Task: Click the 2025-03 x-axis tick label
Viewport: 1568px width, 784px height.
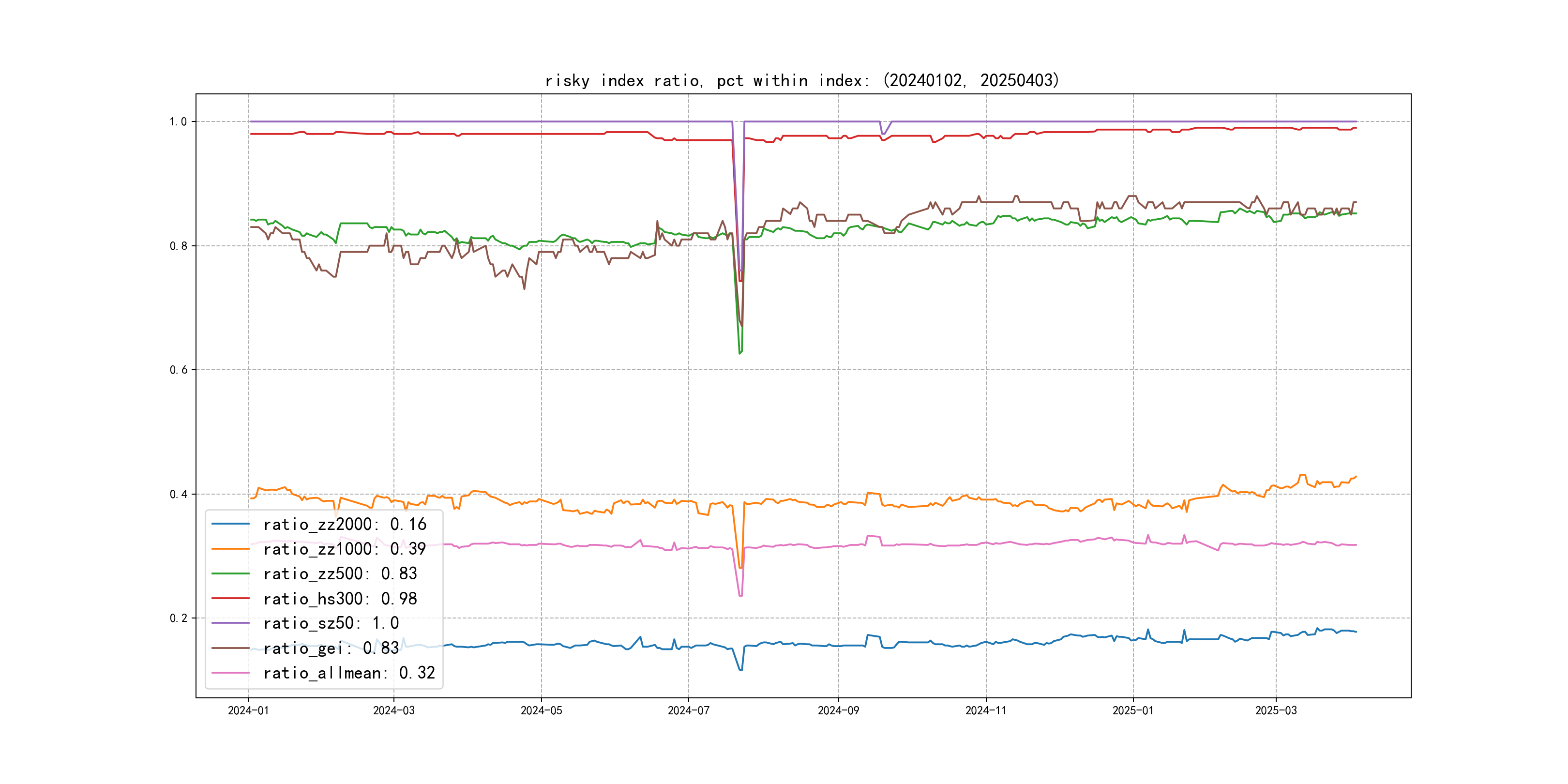Action: (x=1276, y=710)
